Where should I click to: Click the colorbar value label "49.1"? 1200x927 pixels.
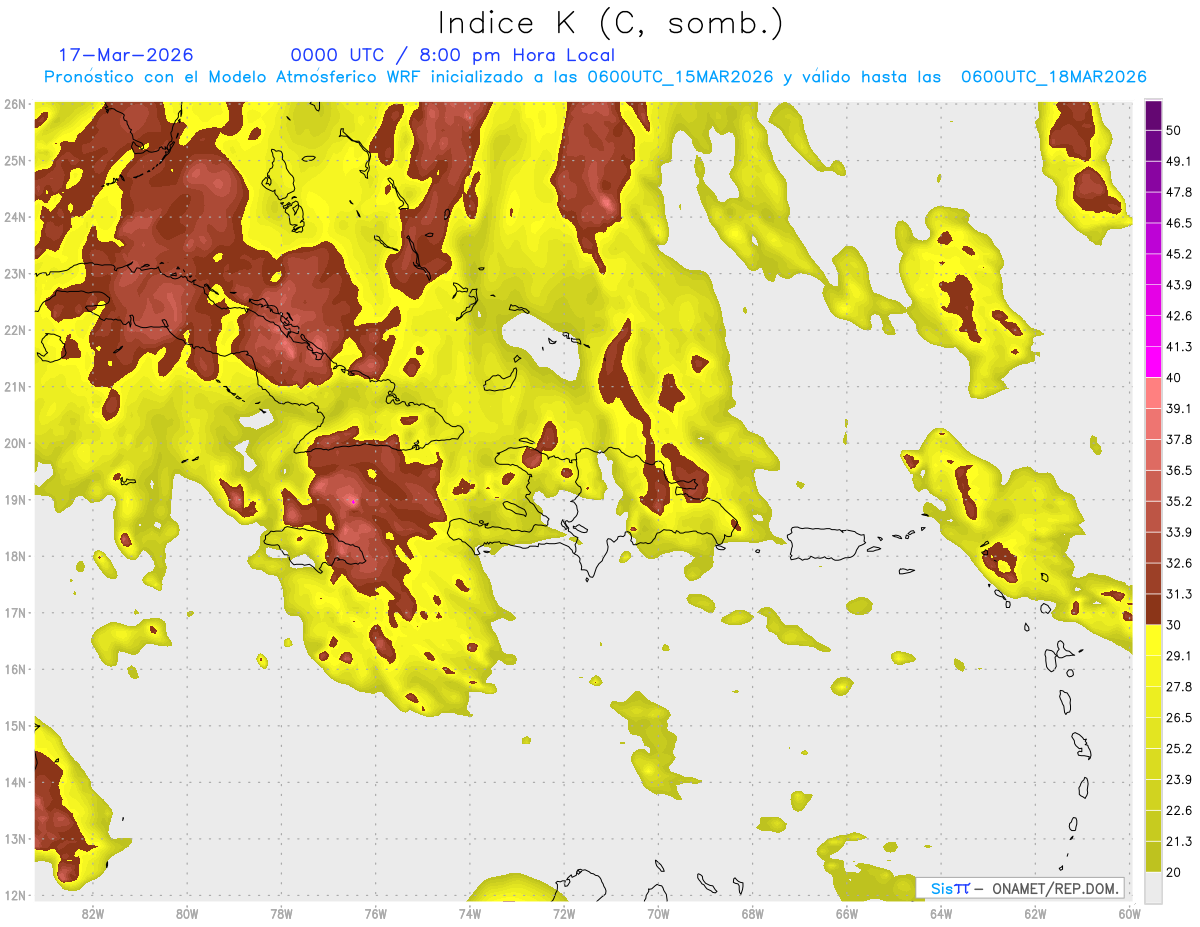[1178, 162]
